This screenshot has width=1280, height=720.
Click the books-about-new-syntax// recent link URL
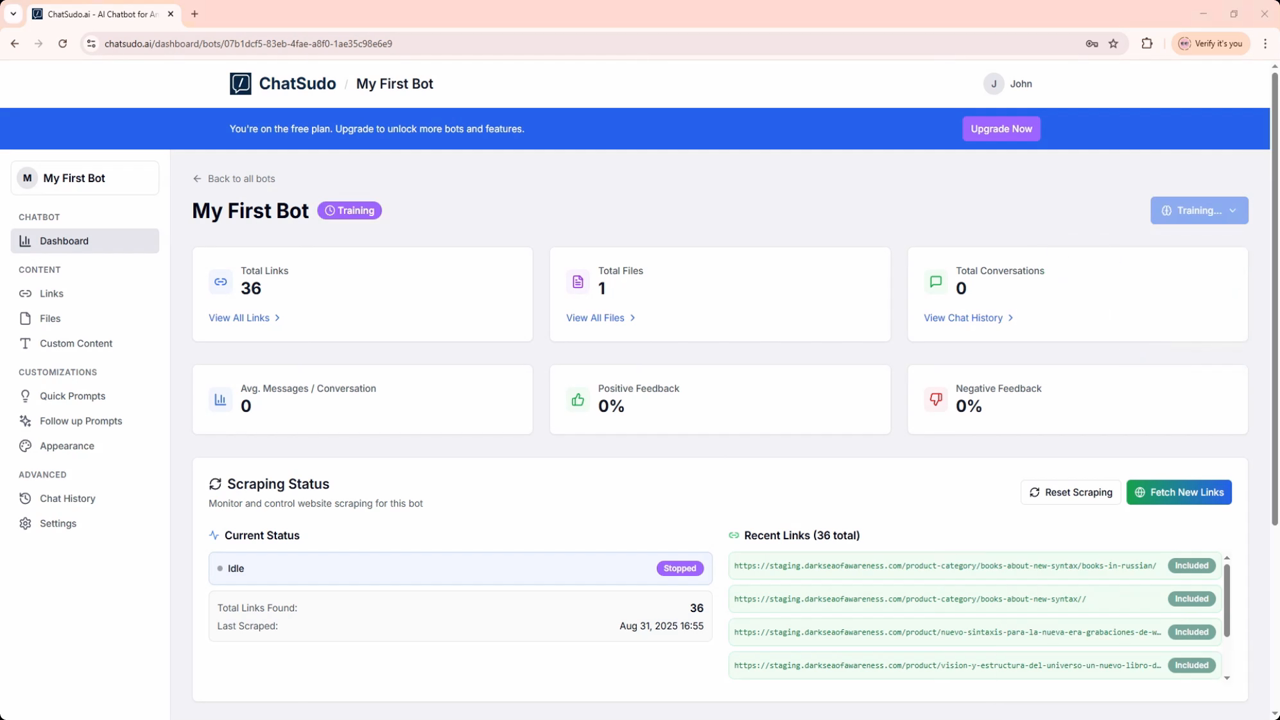click(910, 599)
